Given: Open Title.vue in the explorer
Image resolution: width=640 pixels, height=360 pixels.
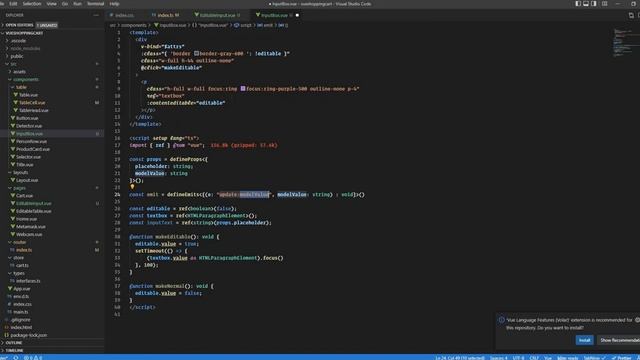Looking at the screenshot, I should coord(24,165).
